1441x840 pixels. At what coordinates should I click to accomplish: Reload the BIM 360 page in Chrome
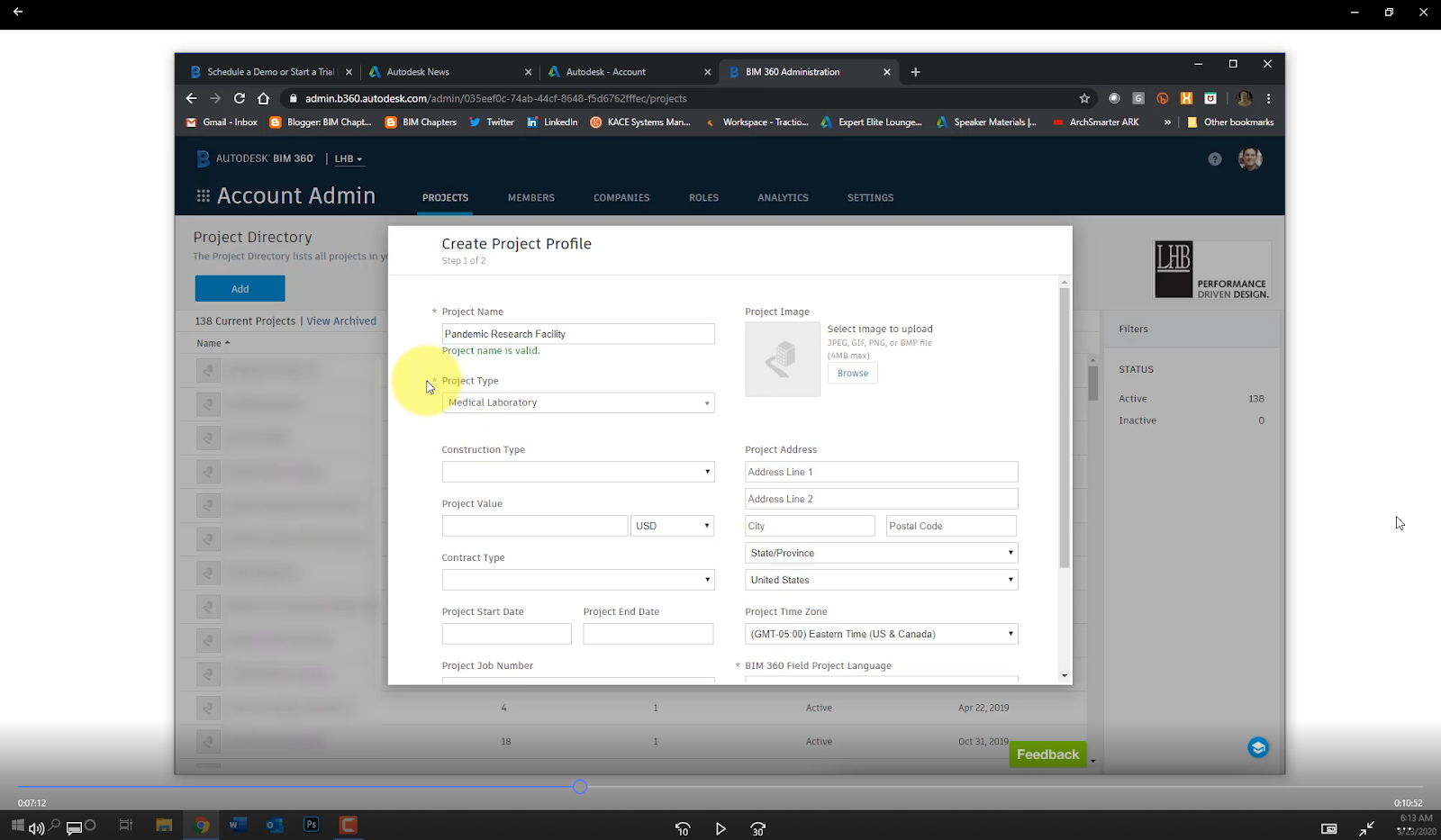click(240, 98)
